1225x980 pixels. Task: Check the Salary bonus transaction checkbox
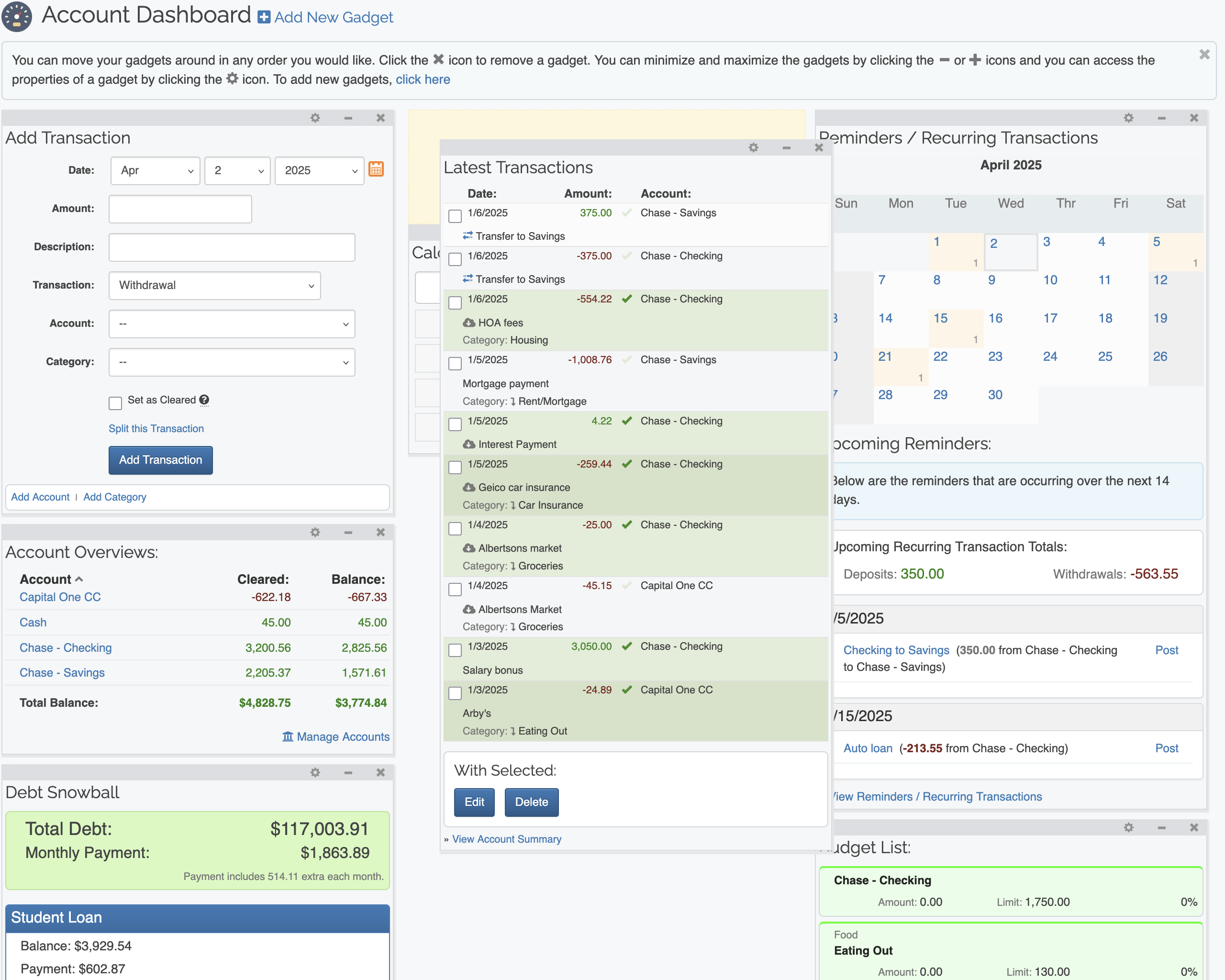tap(455, 650)
